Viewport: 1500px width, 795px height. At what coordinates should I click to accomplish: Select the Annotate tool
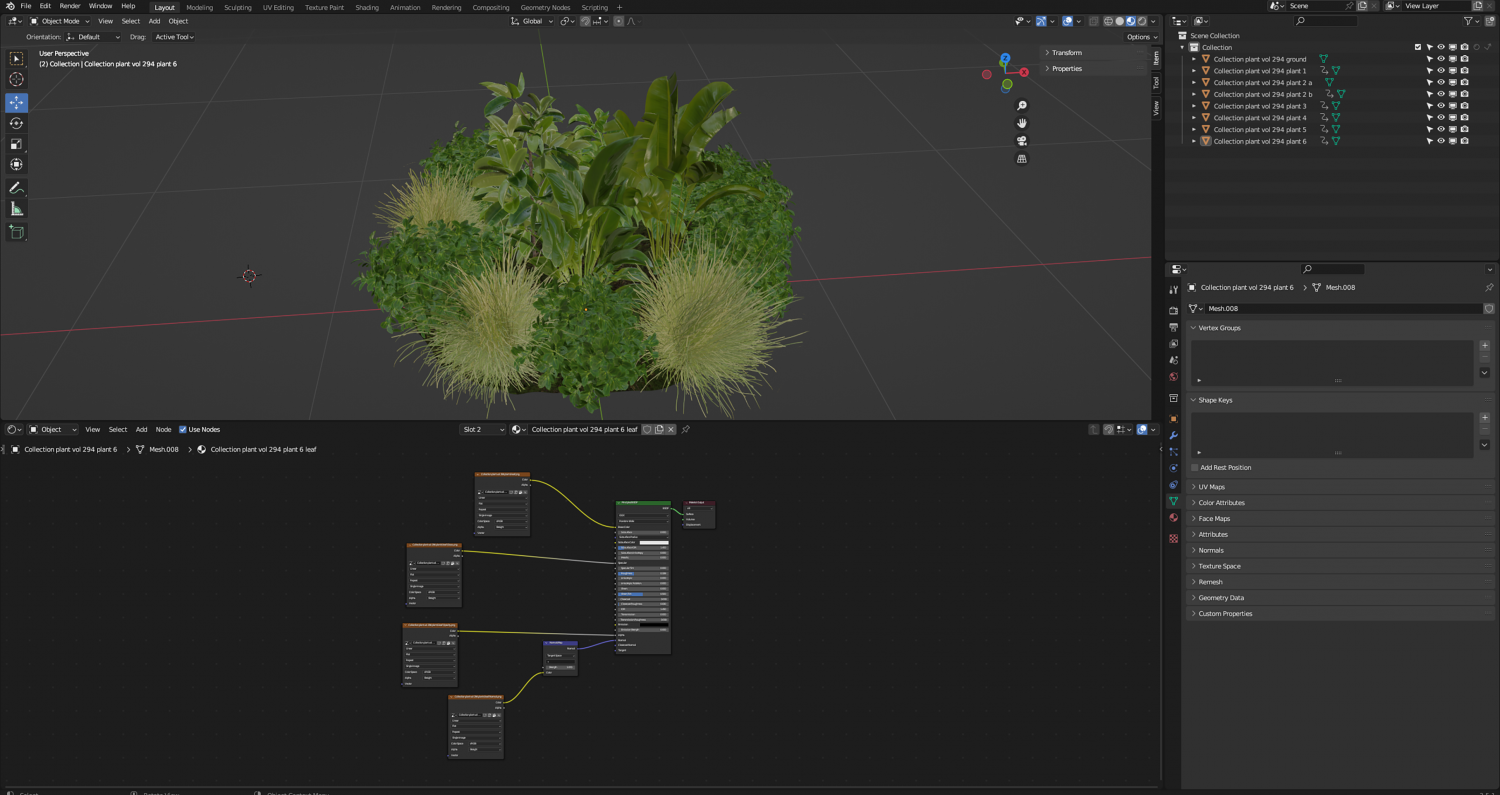tap(16, 188)
